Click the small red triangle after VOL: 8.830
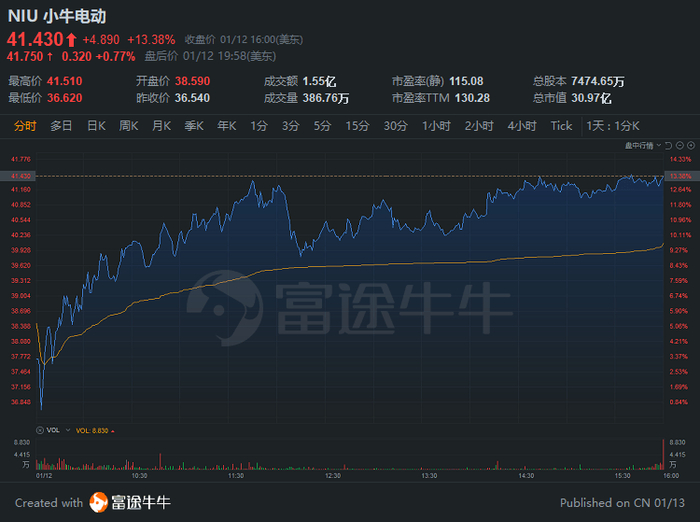Image resolution: width=700 pixels, height=522 pixels. [113, 431]
